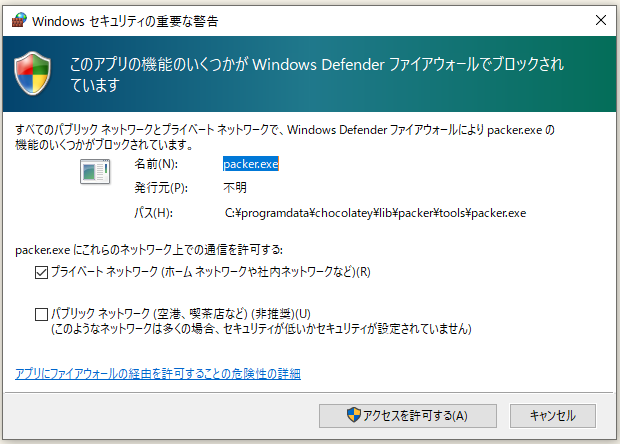The width and height of the screenshot is (620, 444).
Task: Click the packer.exe application icon
Action: point(95,172)
